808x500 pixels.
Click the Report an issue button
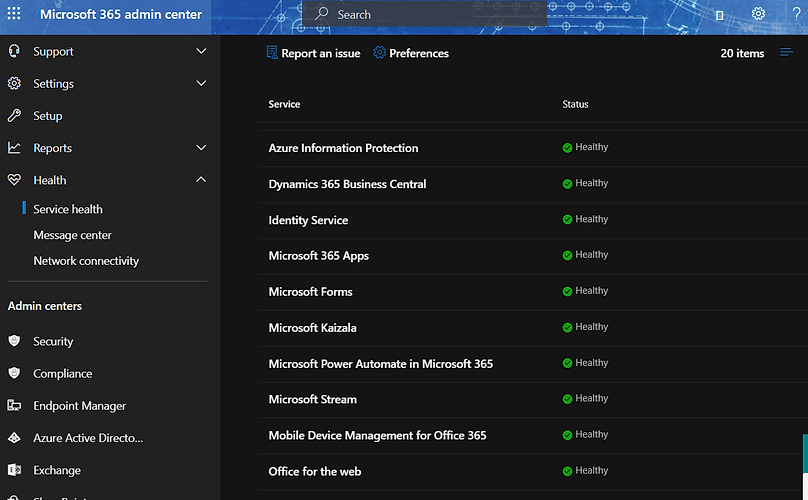pos(313,53)
